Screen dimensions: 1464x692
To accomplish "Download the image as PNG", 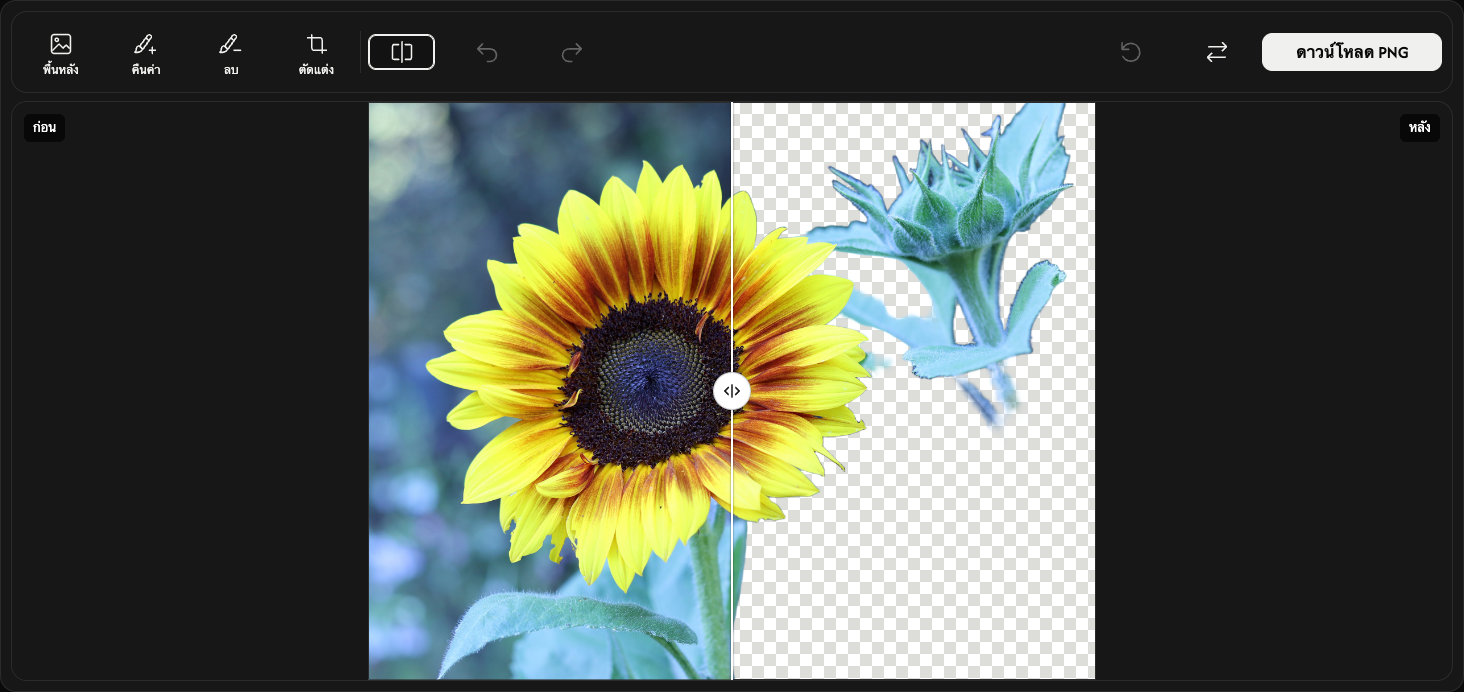I will 1352,52.
